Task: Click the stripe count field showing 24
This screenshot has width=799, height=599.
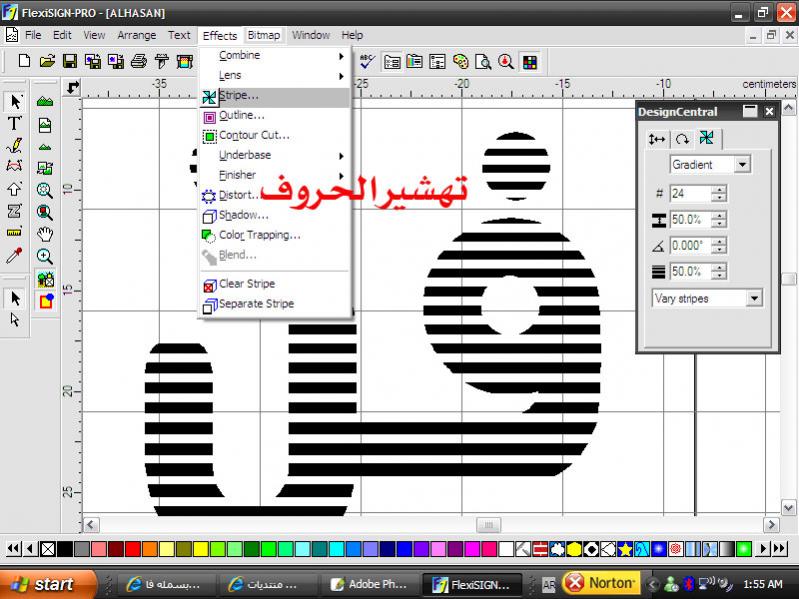Action: (x=688, y=193)
